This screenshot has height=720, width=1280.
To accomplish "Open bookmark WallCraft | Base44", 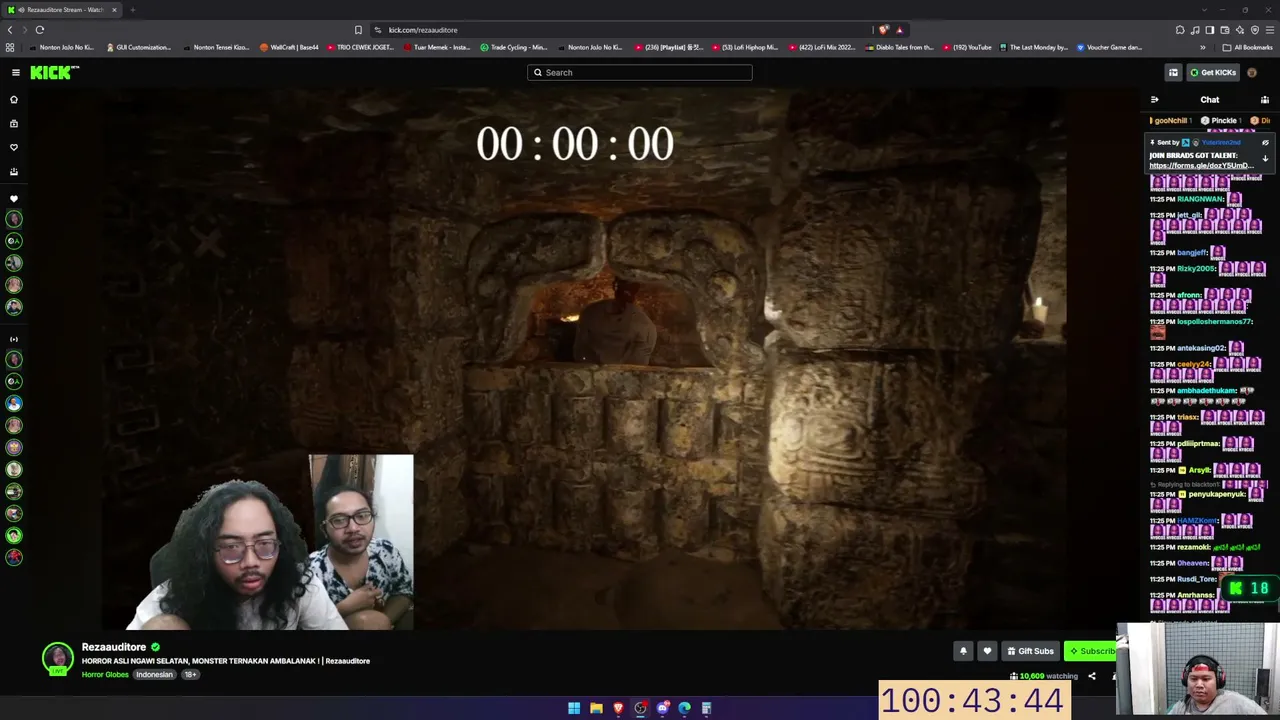I will pyautogui.click(x=289, y=47).
